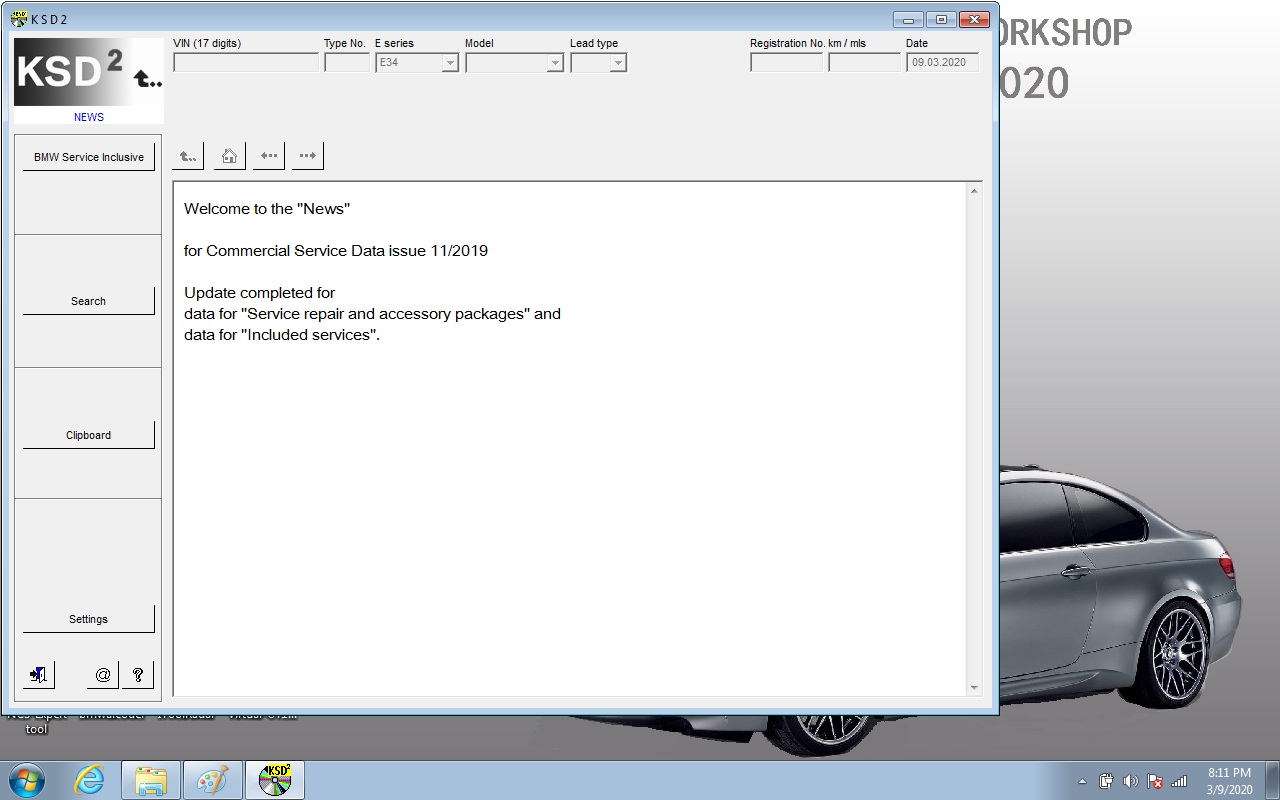
Task: Click the KSD2 logo
Action: click(x=88, y=72)
